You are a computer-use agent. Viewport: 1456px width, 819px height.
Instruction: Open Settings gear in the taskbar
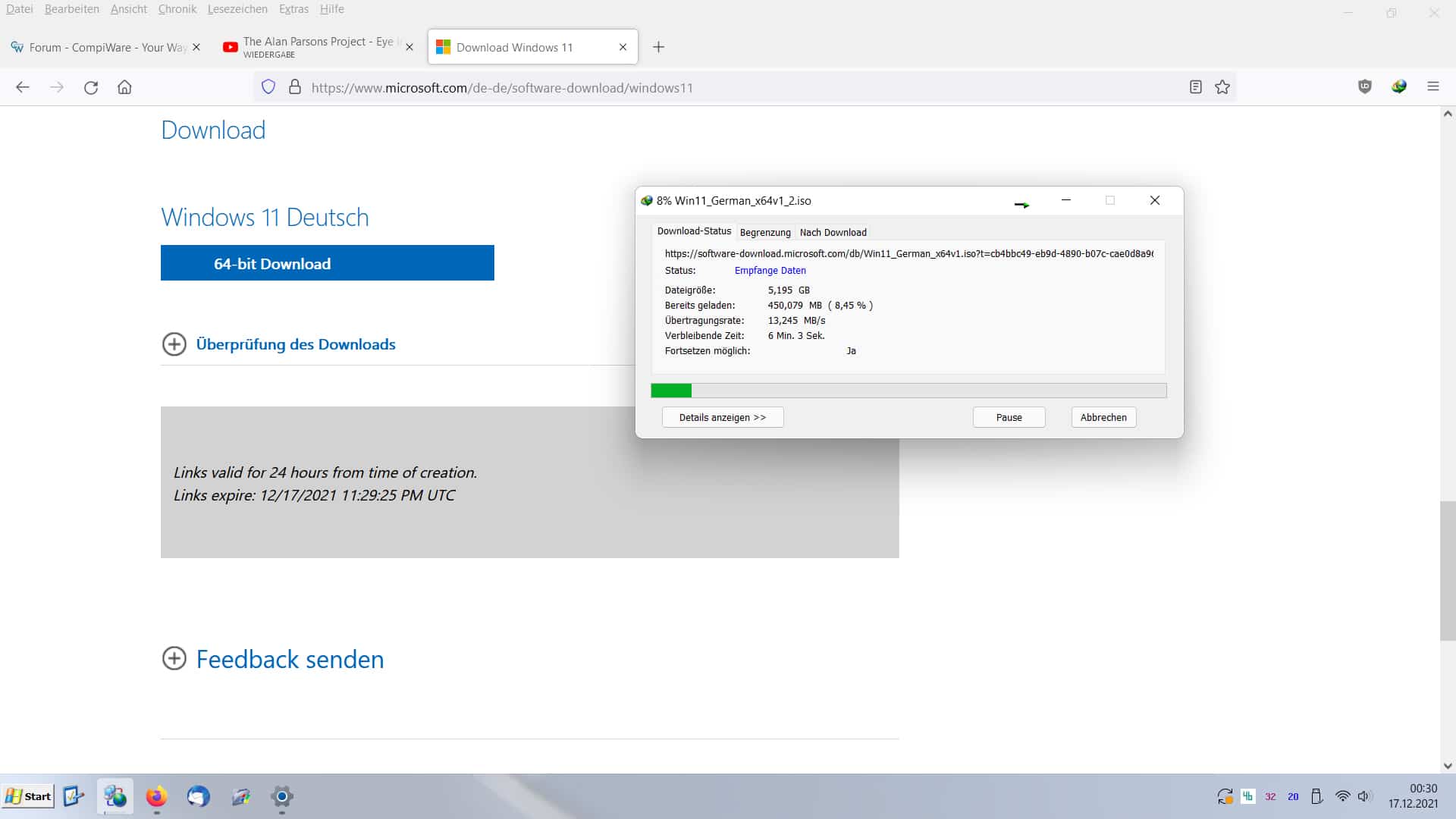coord(281,796)
